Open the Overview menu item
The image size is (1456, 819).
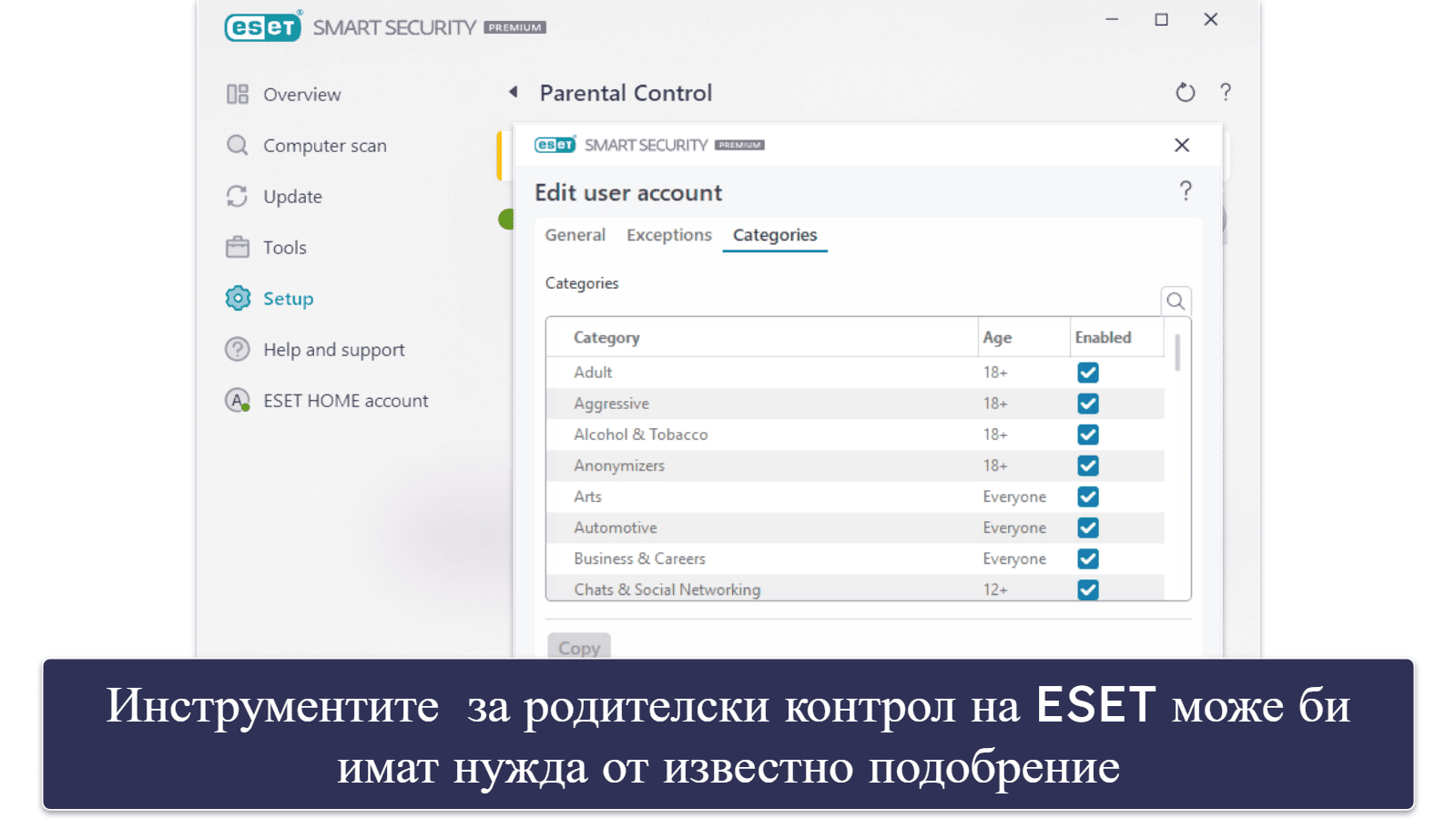click(x=301, y=94)
